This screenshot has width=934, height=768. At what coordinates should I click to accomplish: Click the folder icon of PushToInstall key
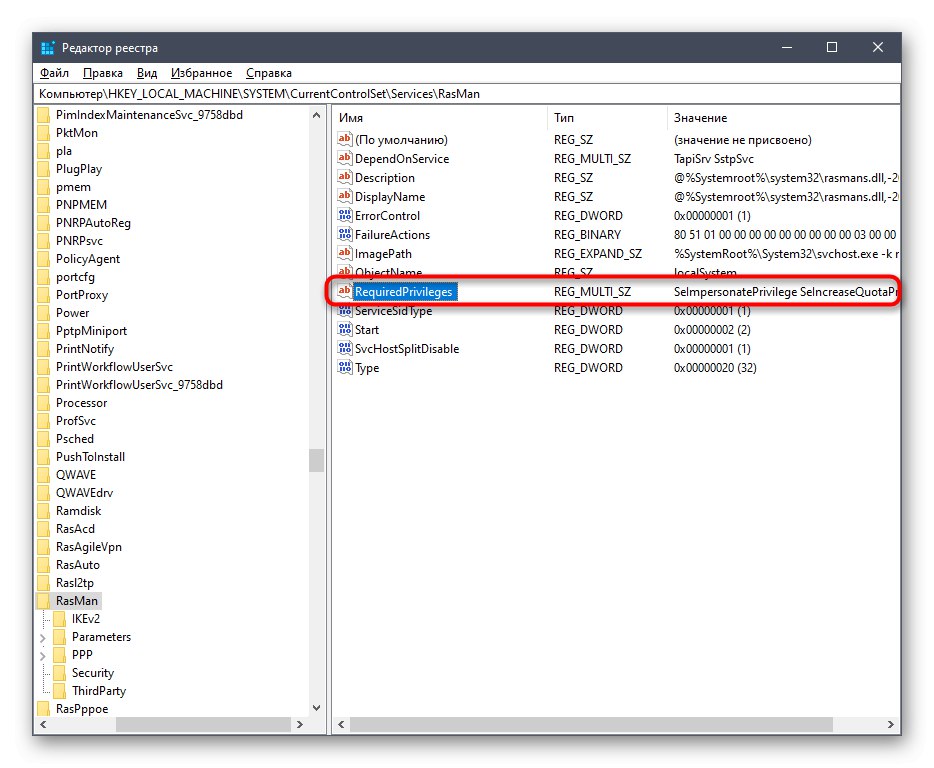coord(43,457)
